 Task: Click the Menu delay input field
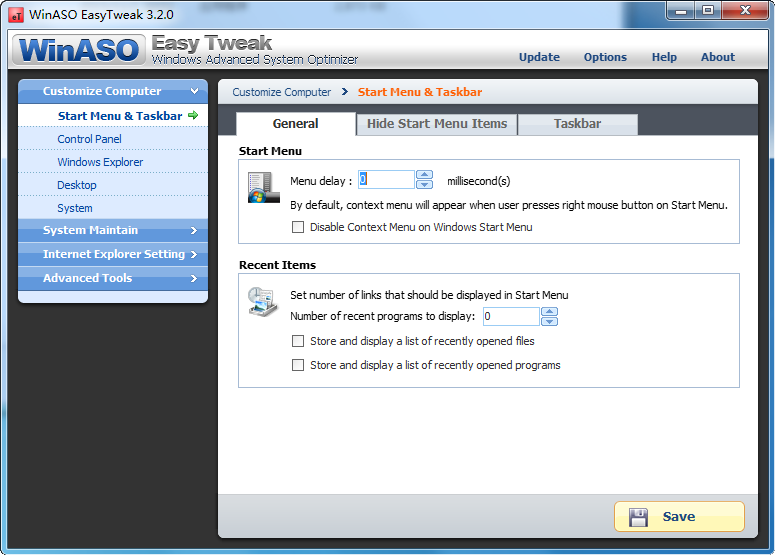[x=386, y=180]
